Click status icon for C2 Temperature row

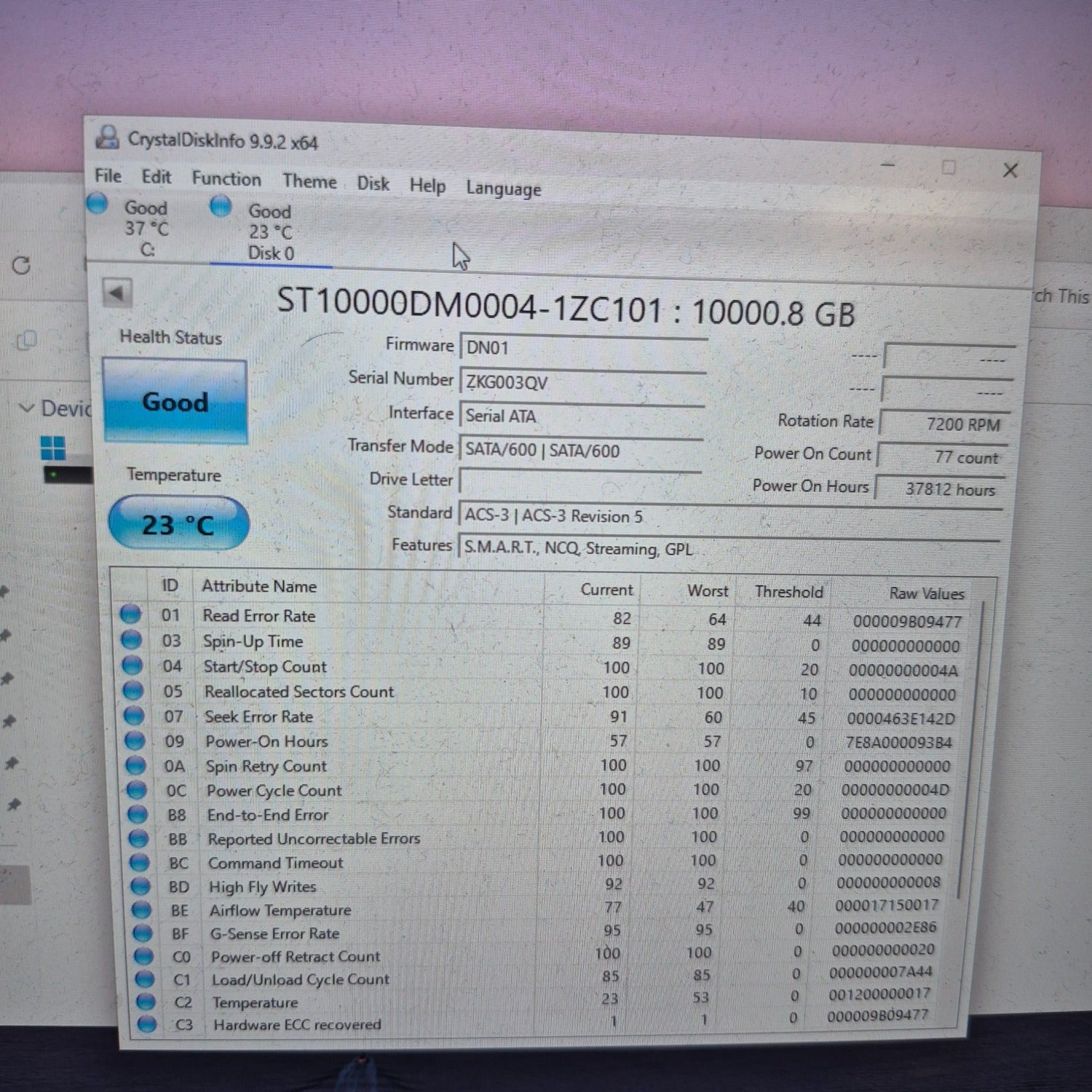pos(146,1002)
